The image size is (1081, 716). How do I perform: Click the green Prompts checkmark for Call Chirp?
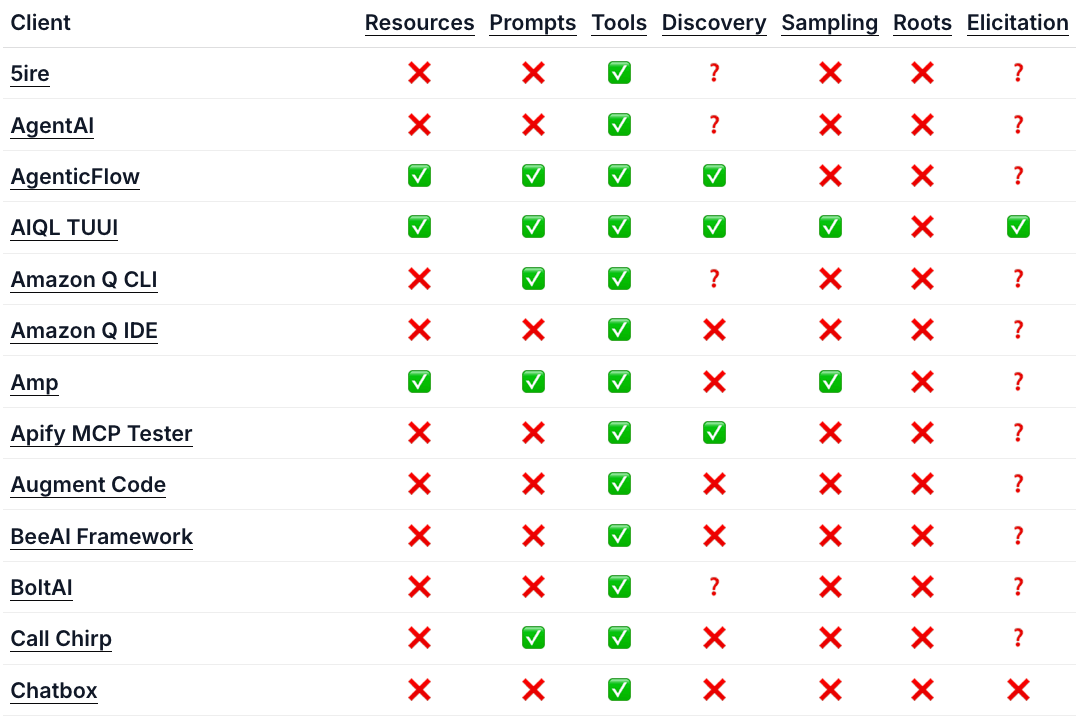533,637
